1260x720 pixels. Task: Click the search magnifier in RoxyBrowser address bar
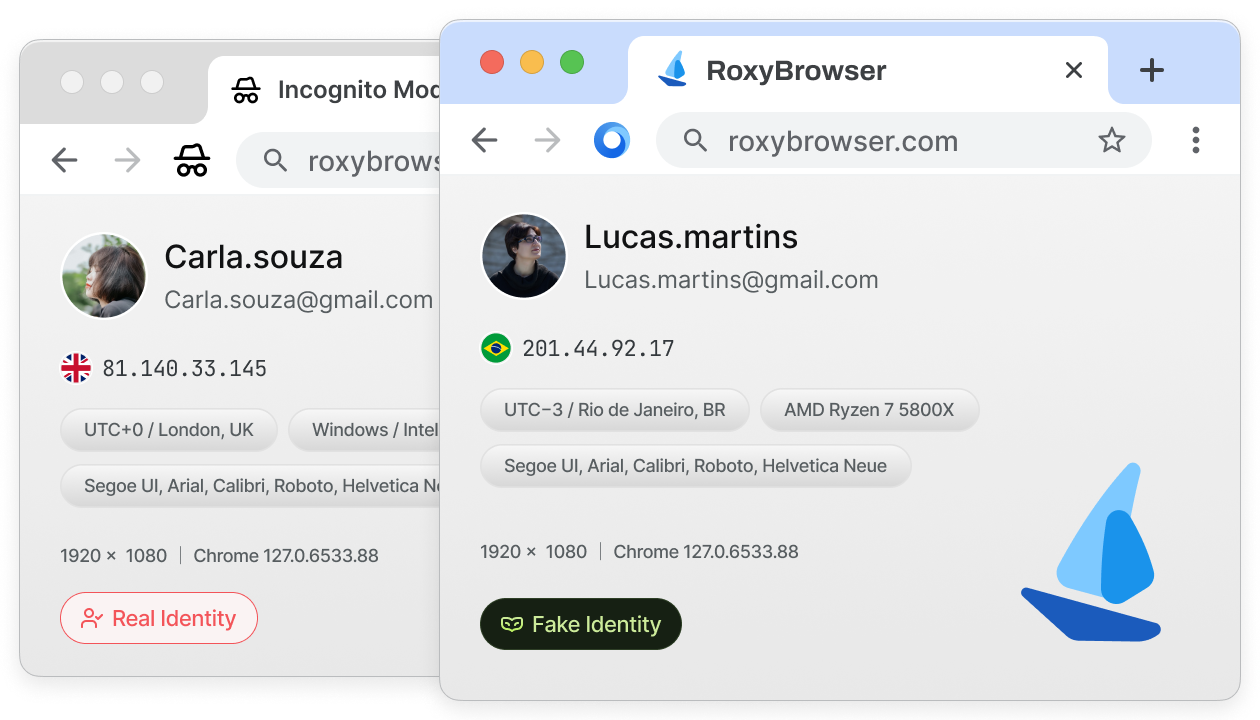tap(695, 141)
